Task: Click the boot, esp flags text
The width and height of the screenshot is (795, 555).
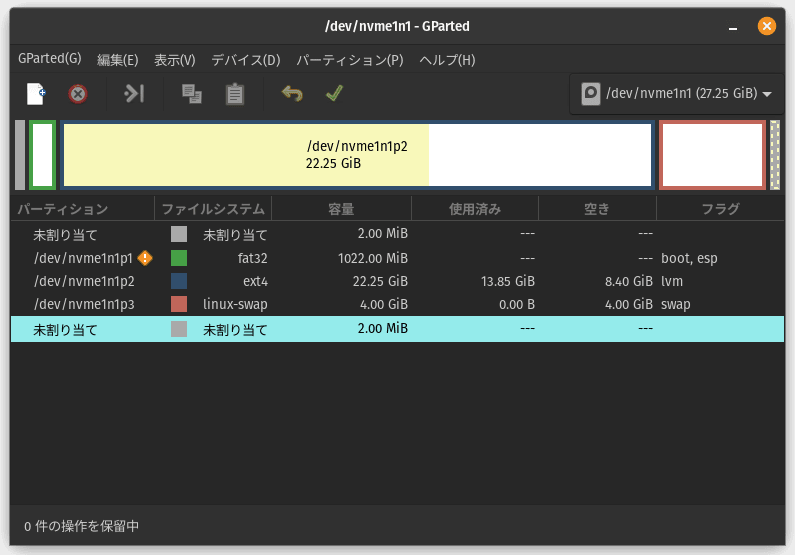Action: (x=689, y=258)
